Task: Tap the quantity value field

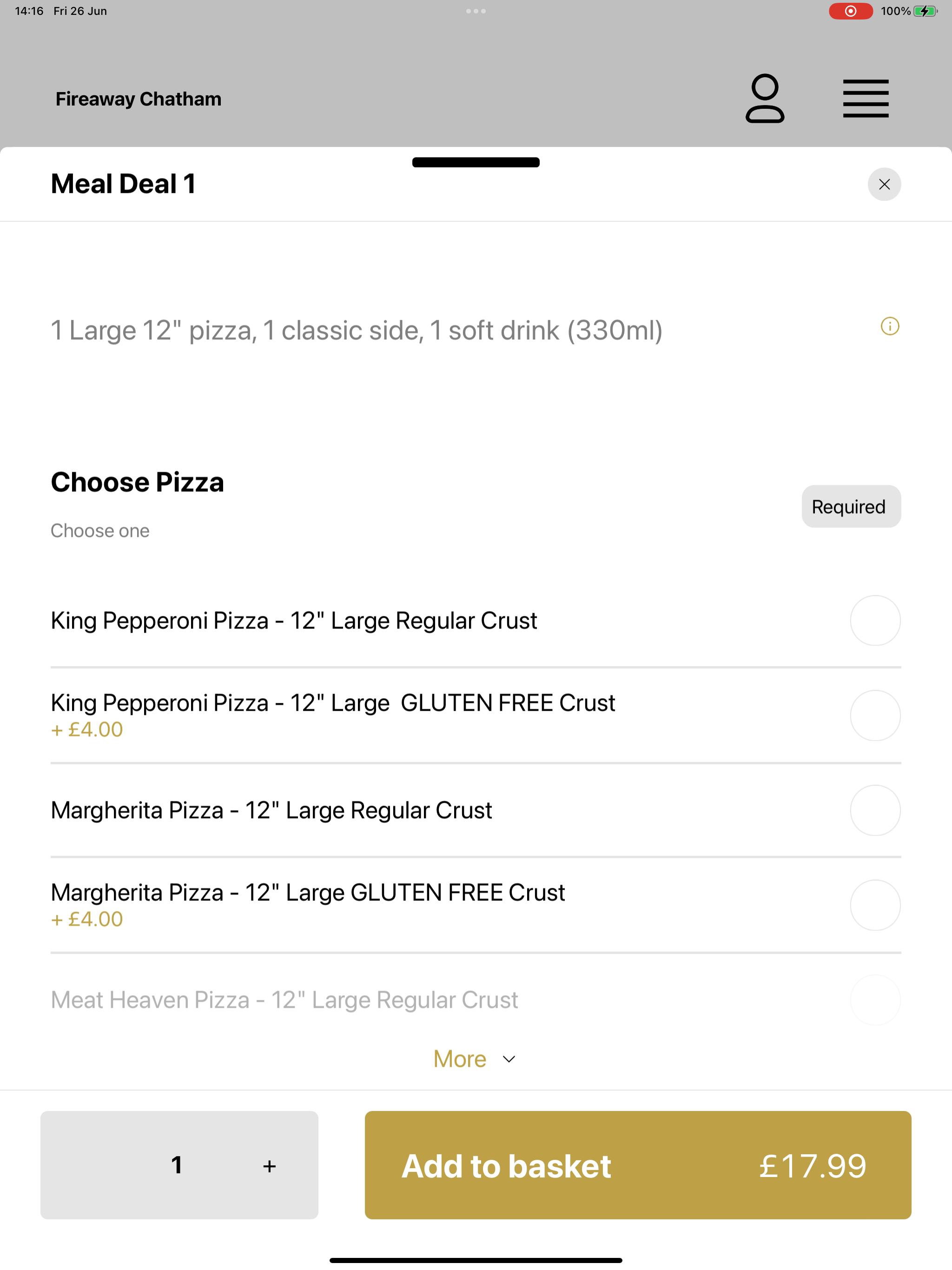Action: [x=177, y=1165]
